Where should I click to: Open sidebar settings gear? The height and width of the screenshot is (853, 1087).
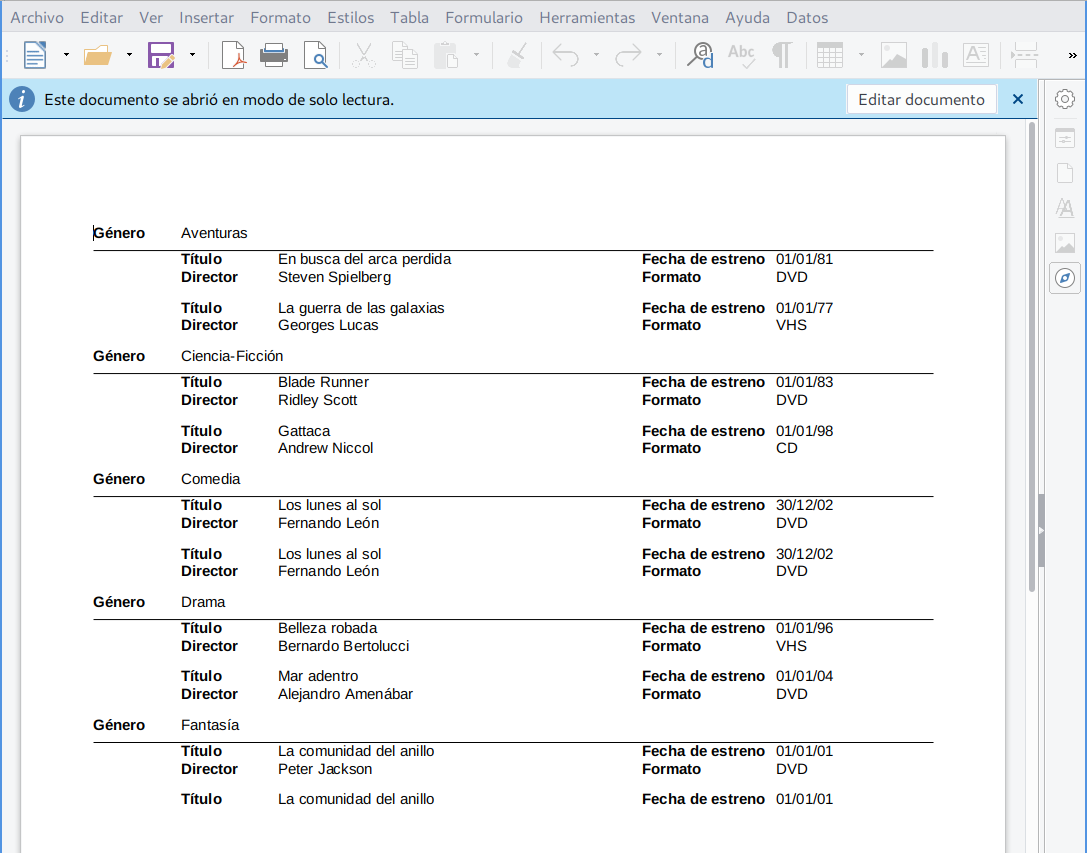[1065, 99]
